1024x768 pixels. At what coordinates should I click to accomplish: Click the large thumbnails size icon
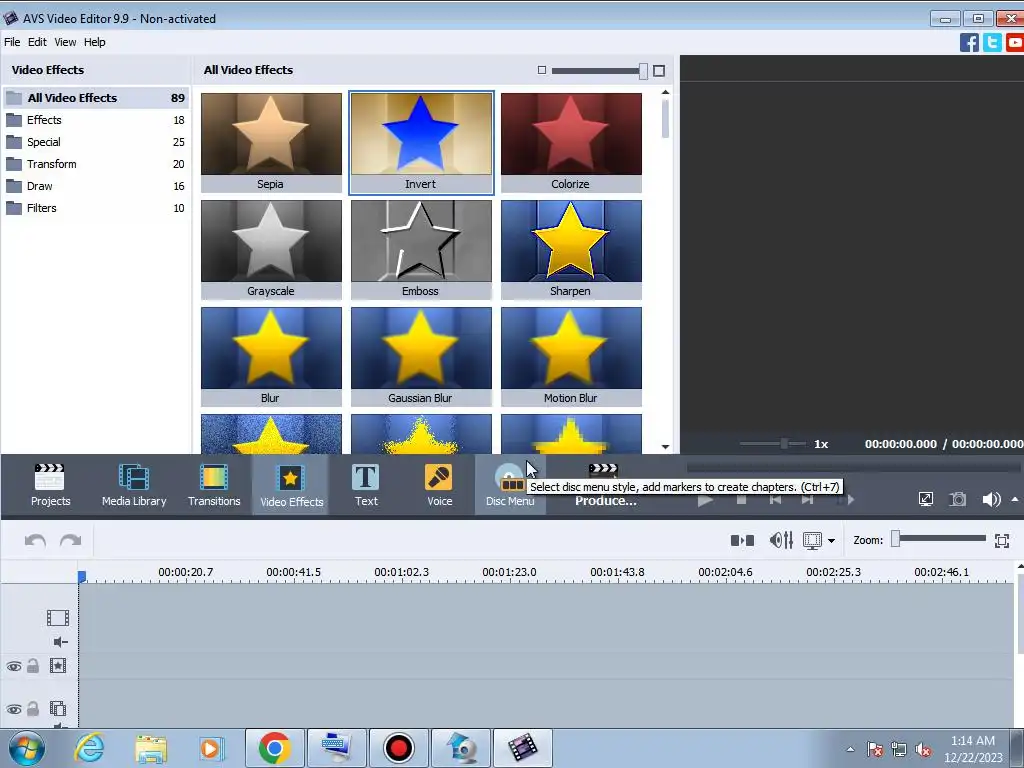tap(659, 71)
